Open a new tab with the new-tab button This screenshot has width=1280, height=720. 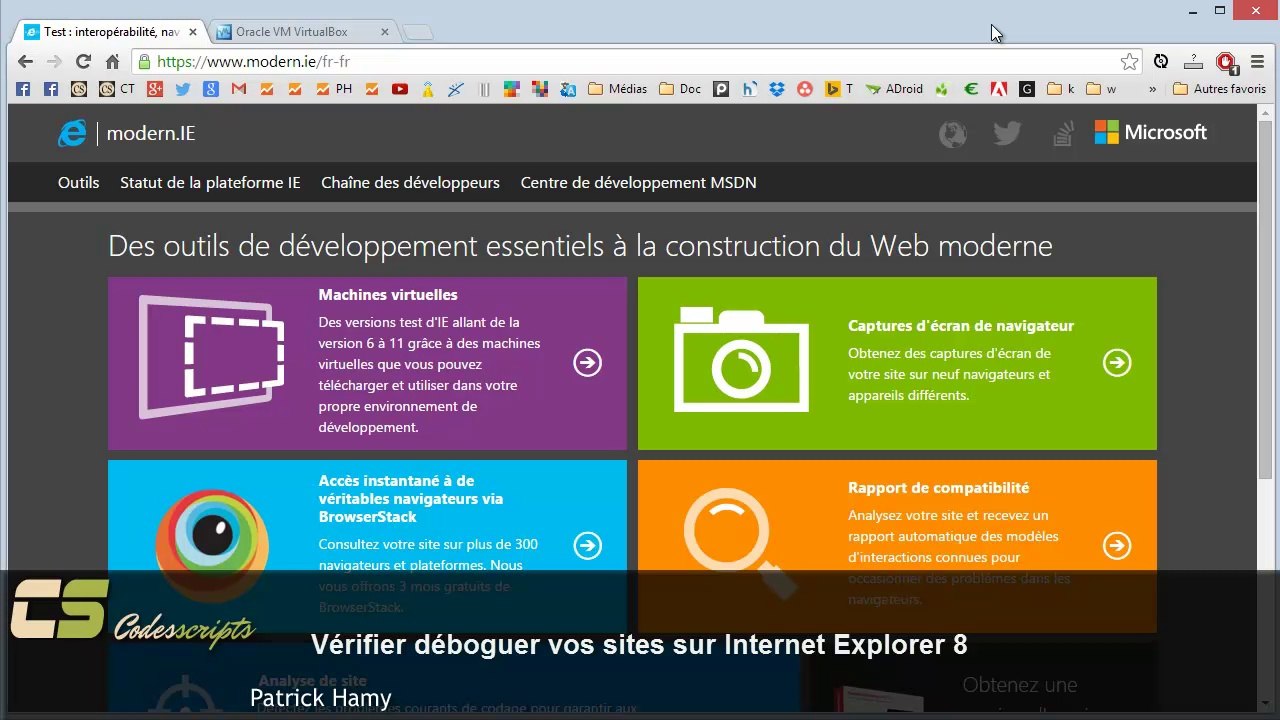tap(417, 33)
